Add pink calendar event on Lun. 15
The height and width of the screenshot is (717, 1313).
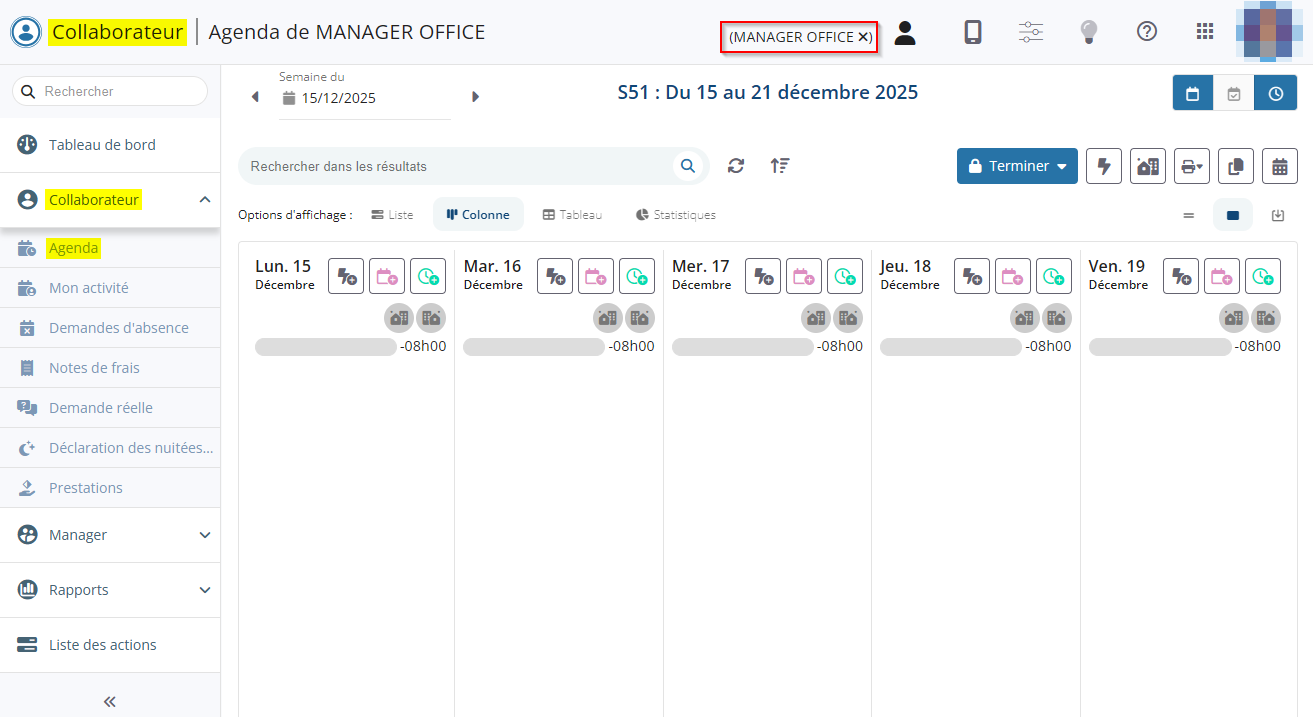click(x=387, y=276)
